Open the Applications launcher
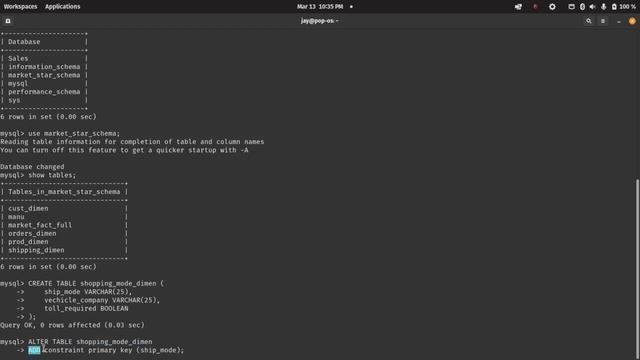640x360 pixels. (62, 7)
